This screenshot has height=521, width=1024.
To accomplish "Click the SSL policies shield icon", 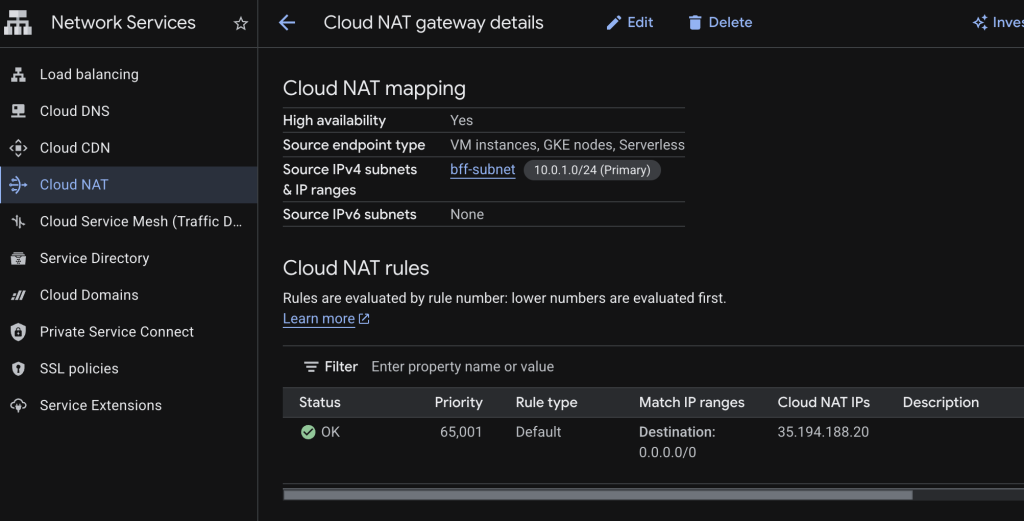I will (18, 369).
